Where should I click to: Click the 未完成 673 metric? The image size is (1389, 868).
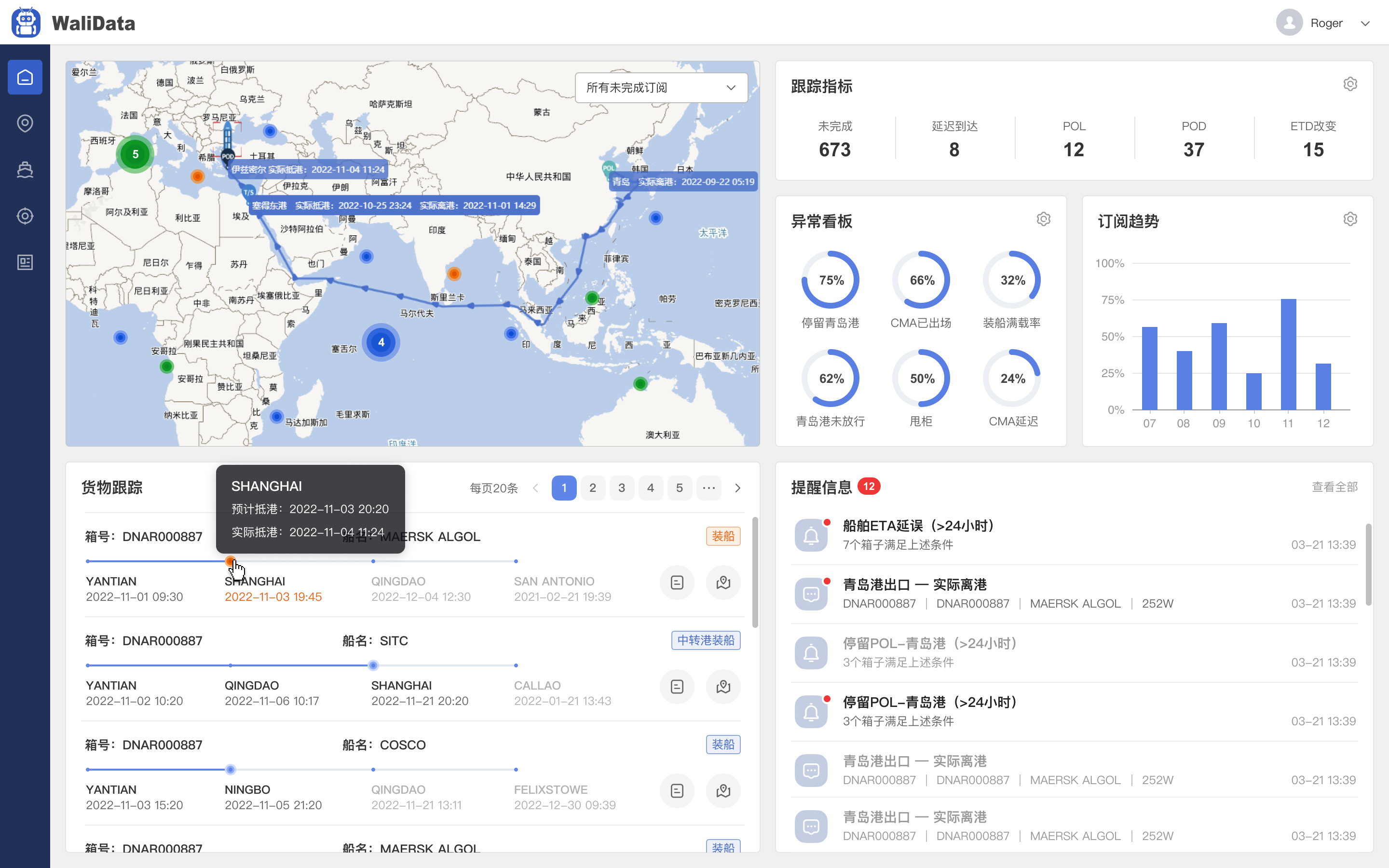(834, 139)
